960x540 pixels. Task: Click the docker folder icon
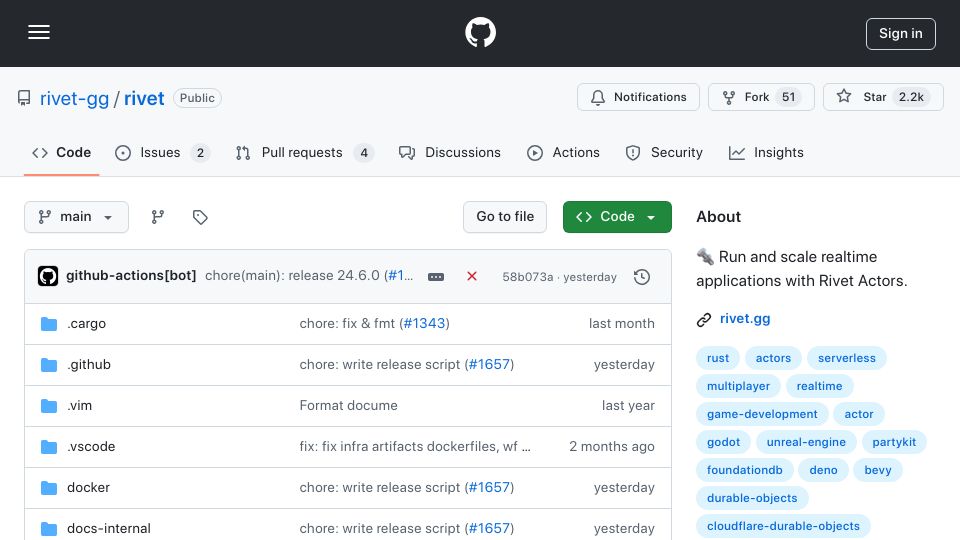[x=49, y=488]
